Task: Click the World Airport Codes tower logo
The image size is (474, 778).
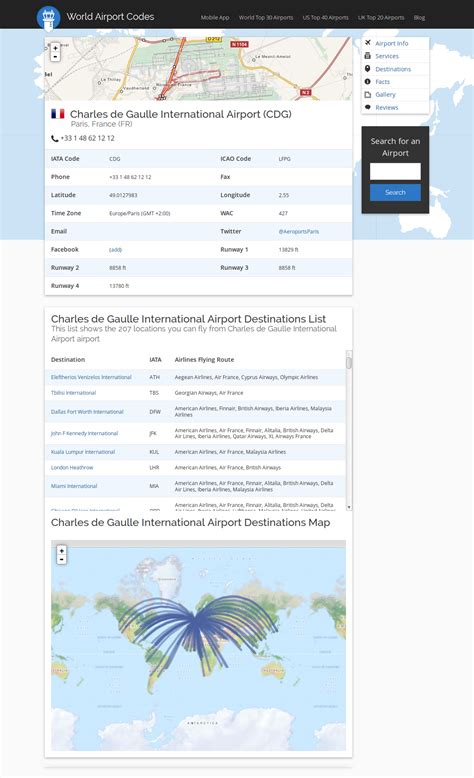Action: pyautogui.click(x=48, y=17)
